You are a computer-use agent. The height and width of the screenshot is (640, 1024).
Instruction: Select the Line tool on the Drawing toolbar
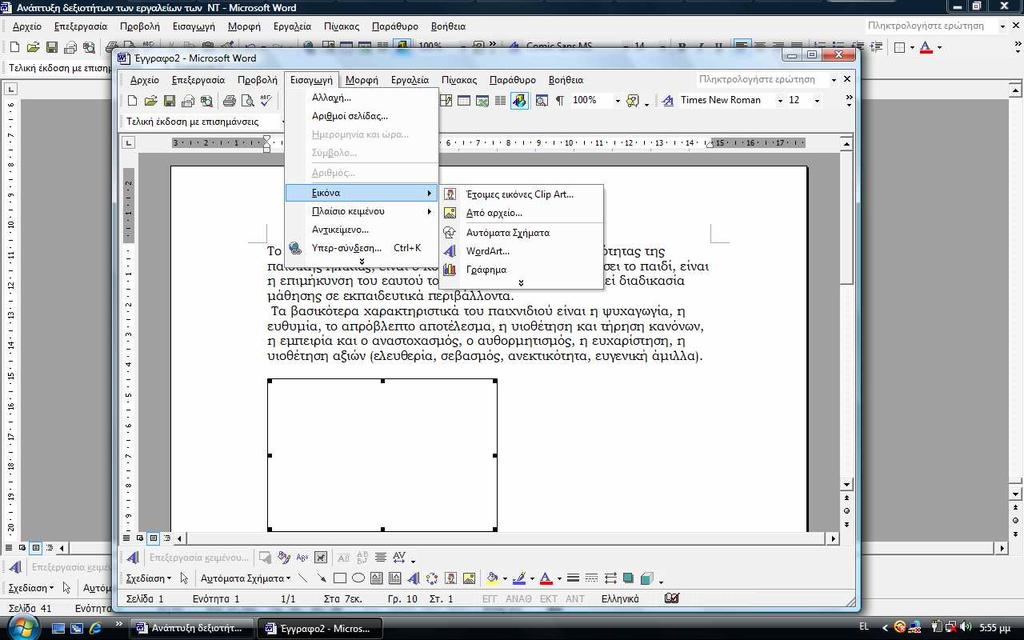[303, 578]
